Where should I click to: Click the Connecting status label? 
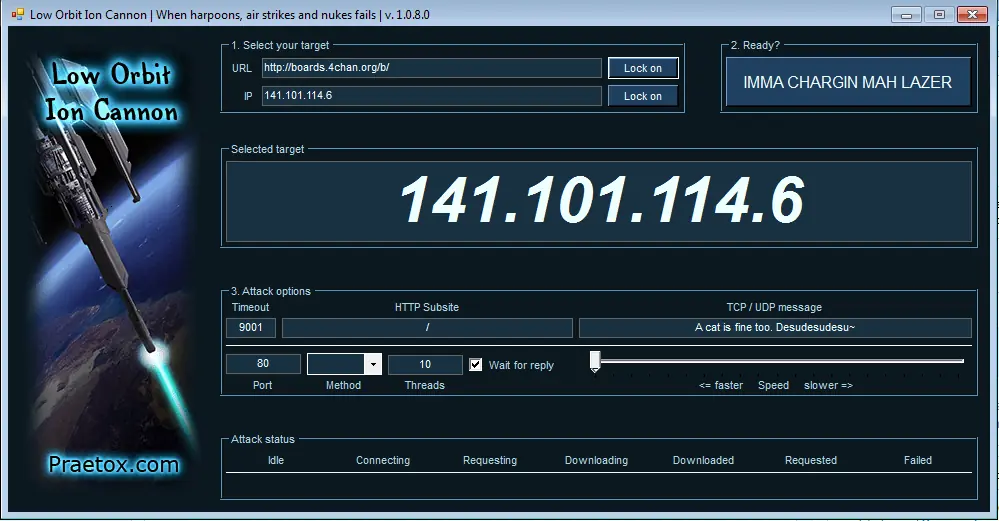tap(383, 460)
